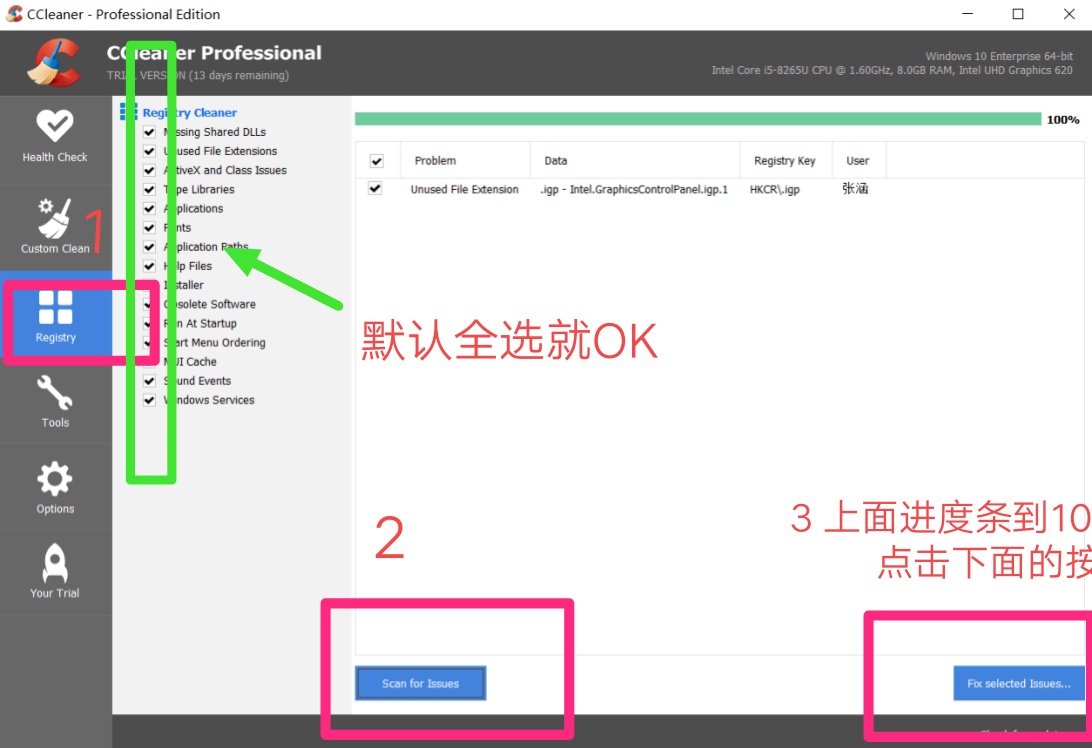The height and width of the screenshot is (748, 1092).
Task: Sort by User column header
Action: pyautogui.click(x=859, y=160)
